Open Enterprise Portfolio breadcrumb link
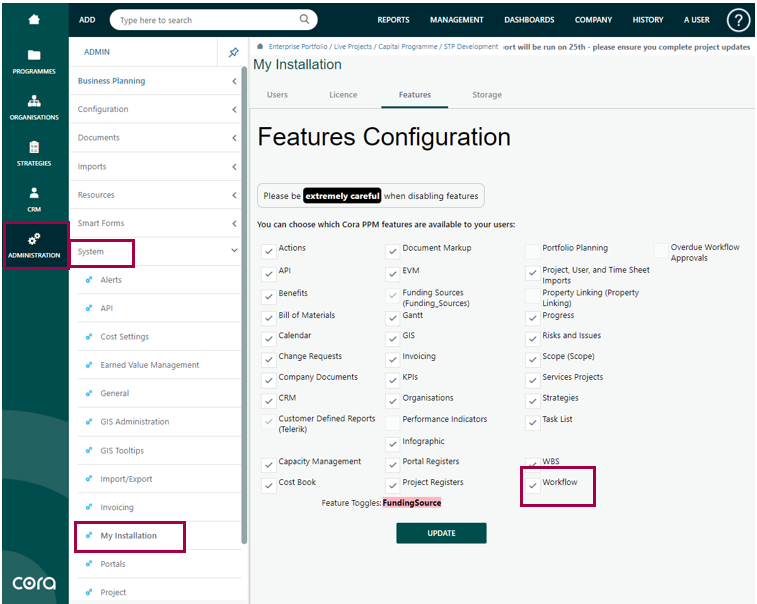This screenshot has height=604, width=757. tap(298, 46)
